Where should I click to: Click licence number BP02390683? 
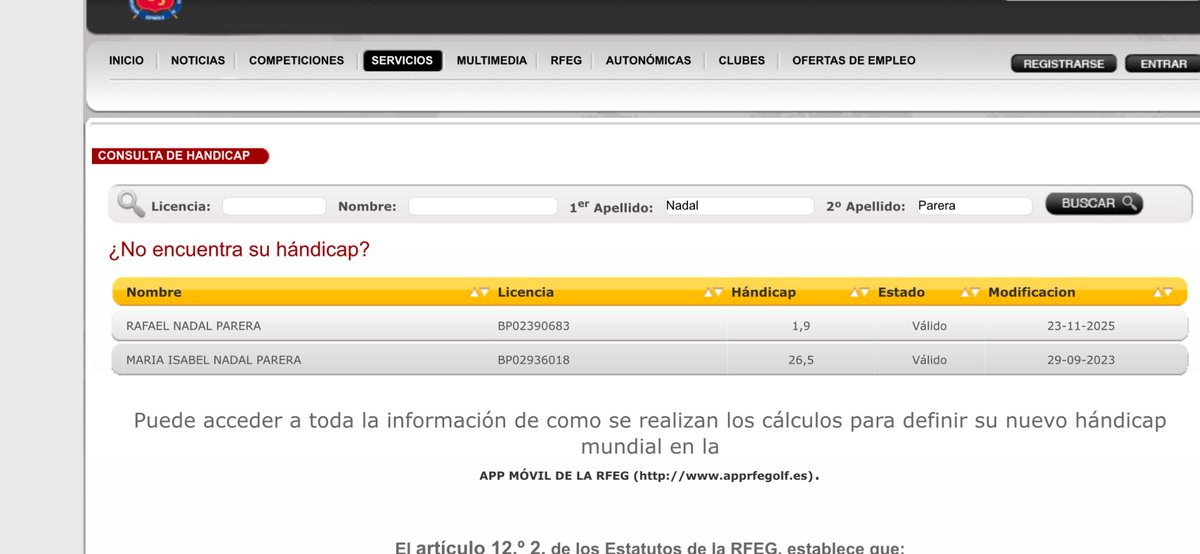[x=533, y=326]
